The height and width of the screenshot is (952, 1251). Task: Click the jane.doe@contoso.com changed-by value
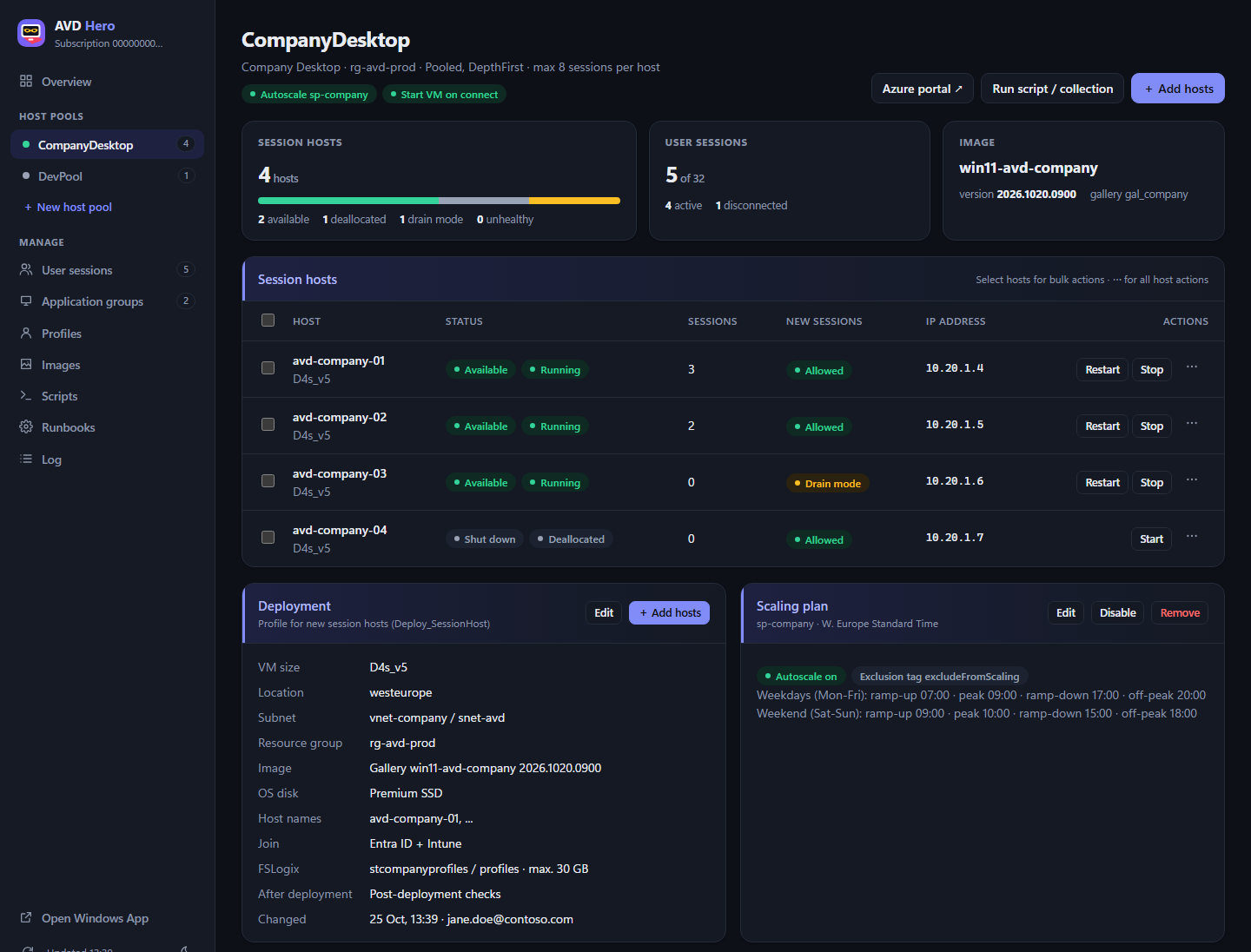(x=510, y=919)
